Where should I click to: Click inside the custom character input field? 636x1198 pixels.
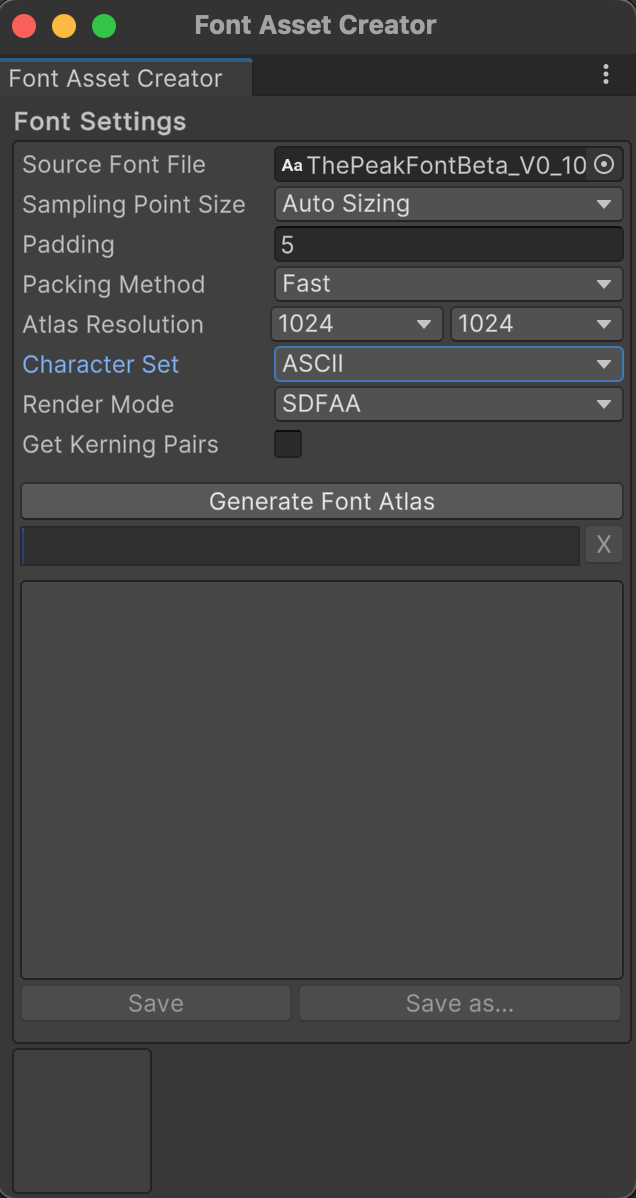300,544
